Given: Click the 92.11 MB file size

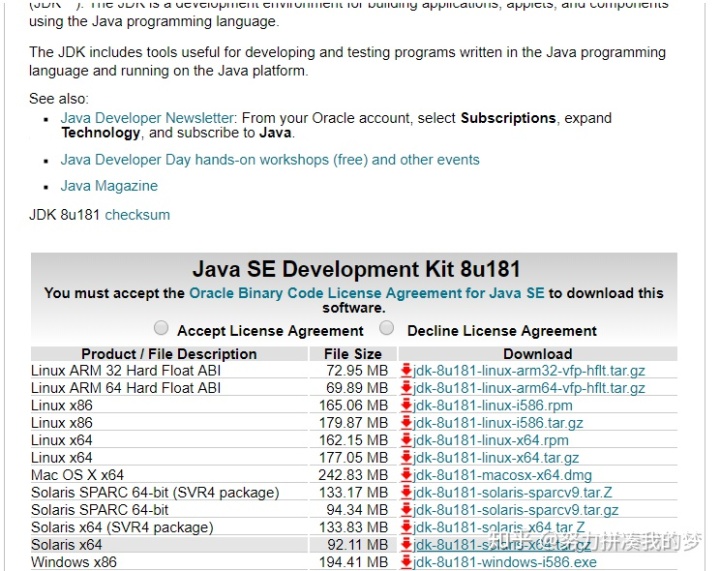Looking at the screenshot, I should 358,545.
